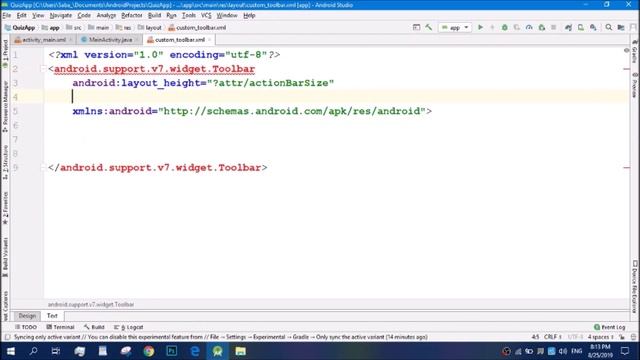The height and width of the screenshot is (360, 640).
Task: Click layout editor icon left of hammer
Action: pos(416,27)
